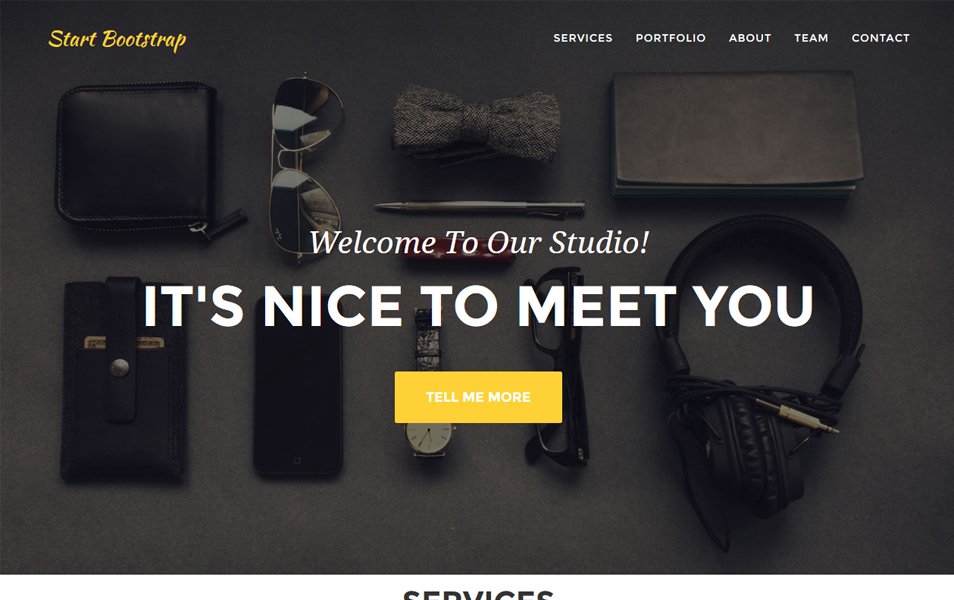This screenshot has width=954, height=600.
Task: Click the Start Bootstrap logo
Action: [x=117, y=40]
